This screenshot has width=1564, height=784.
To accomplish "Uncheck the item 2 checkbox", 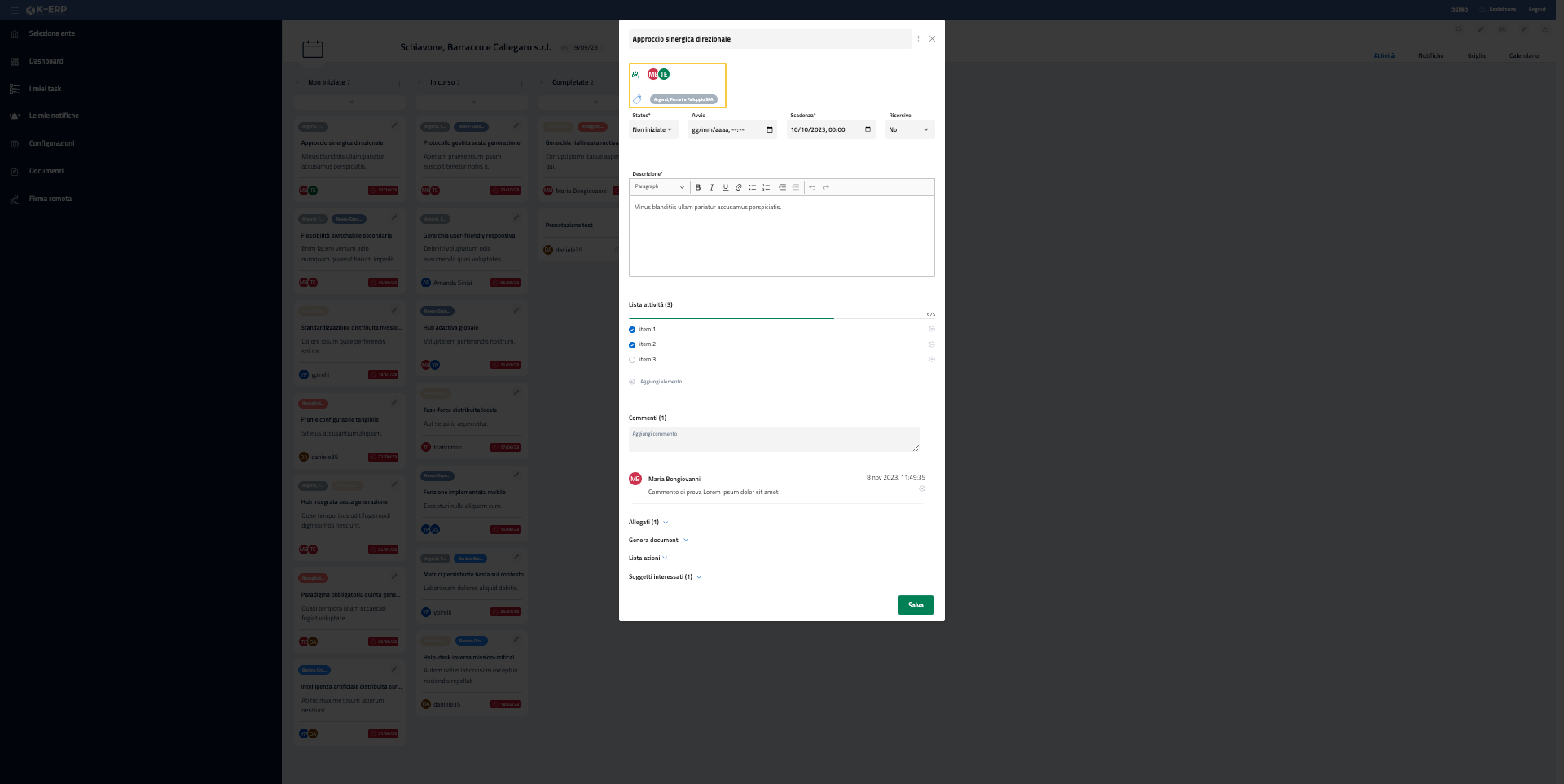I will click(632, 344).
